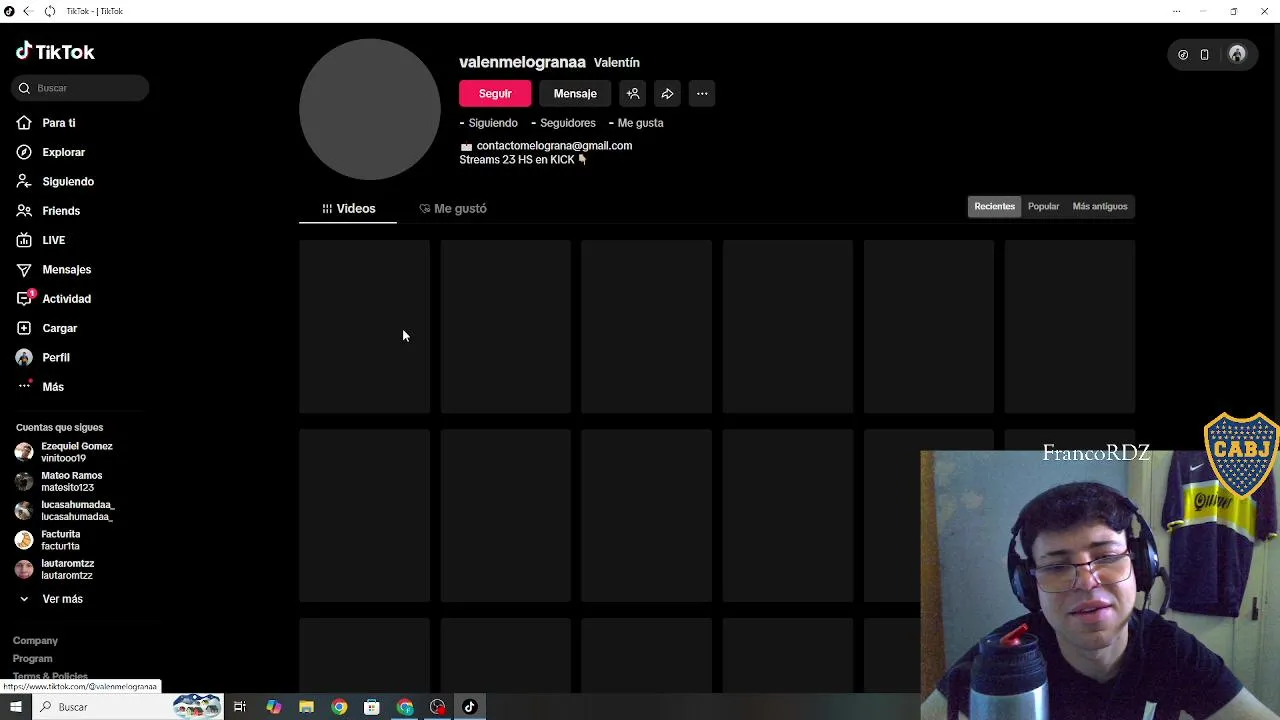The width and height of the screenshot is (1280, 720).
Task: Open the account avatar menu top right
Action: (x=1237, y=55)
